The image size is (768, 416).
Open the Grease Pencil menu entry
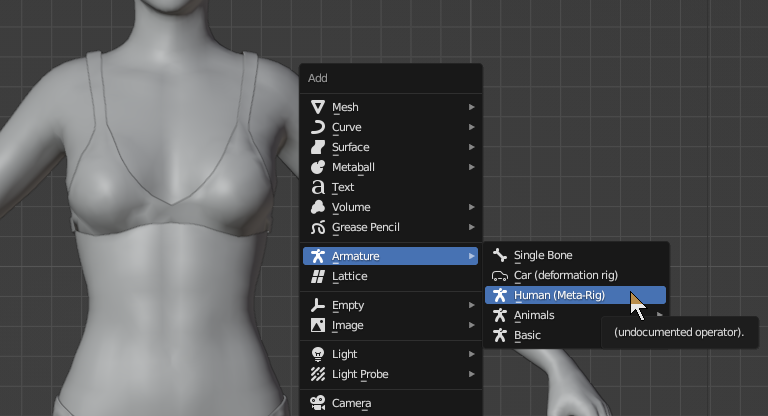pyautogui.click(x=390, y=227)
